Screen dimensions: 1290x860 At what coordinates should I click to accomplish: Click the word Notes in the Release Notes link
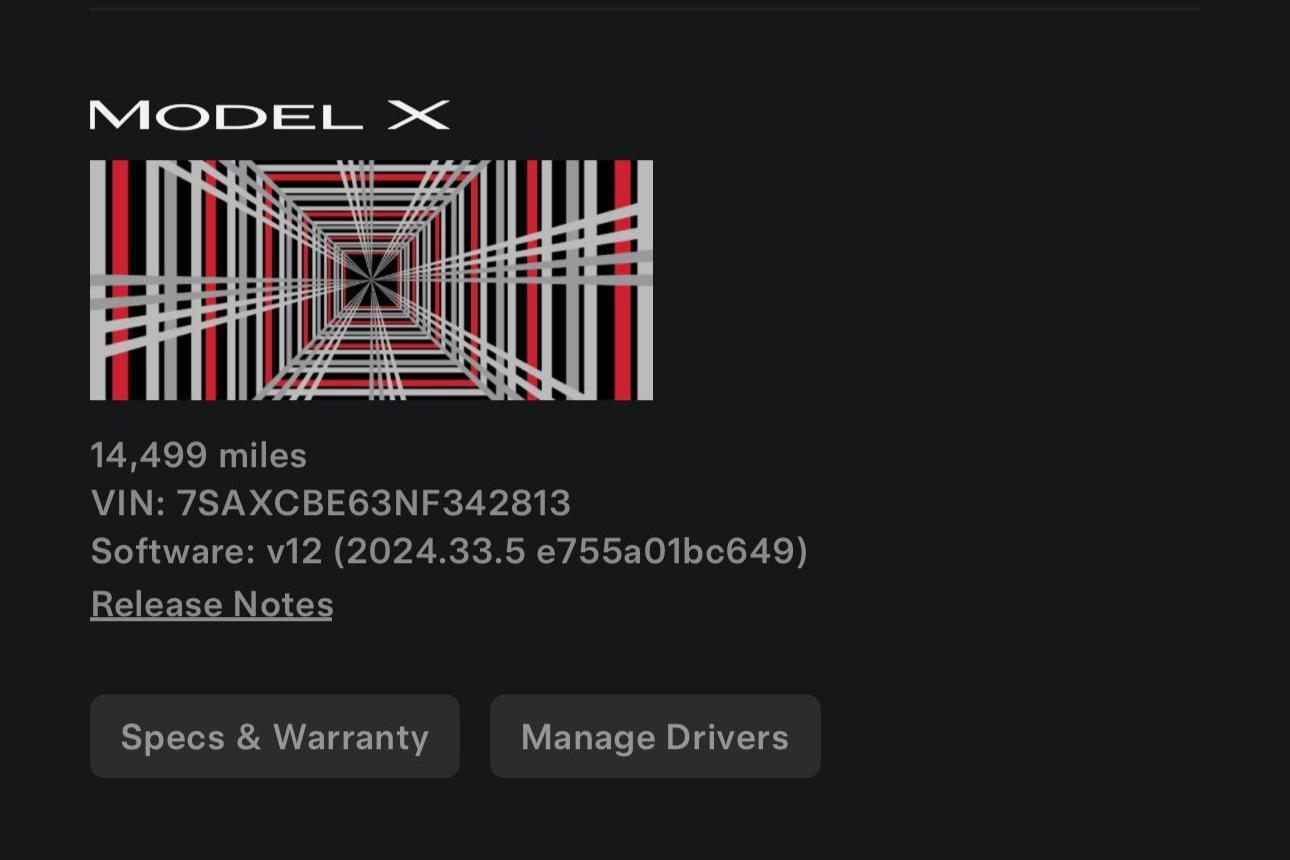click(x=283, y=604)
